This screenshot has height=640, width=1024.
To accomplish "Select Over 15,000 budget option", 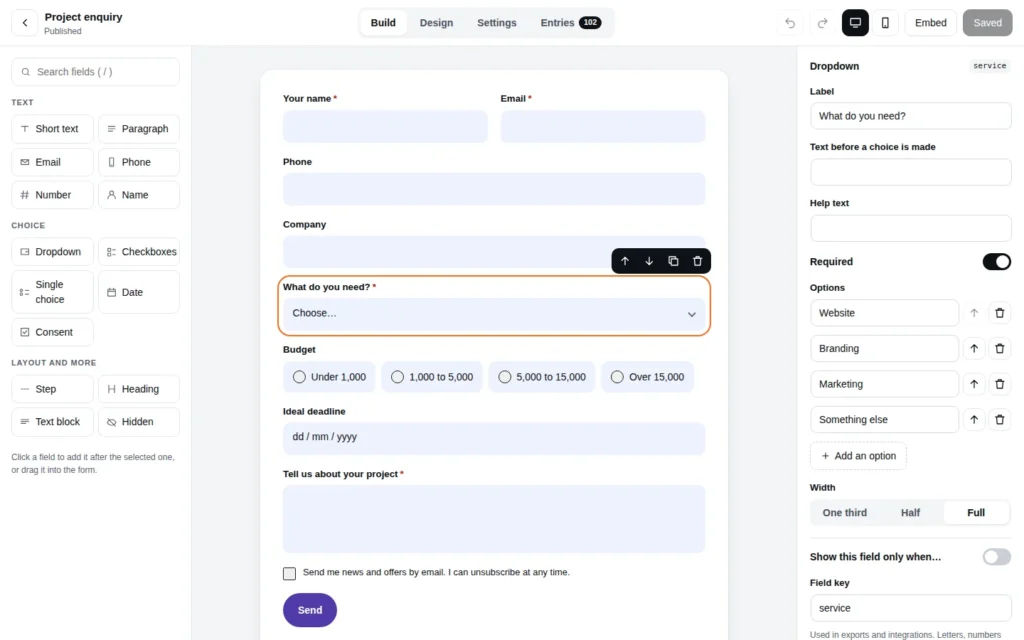I will pyautogui.click(x=647, y=377).
